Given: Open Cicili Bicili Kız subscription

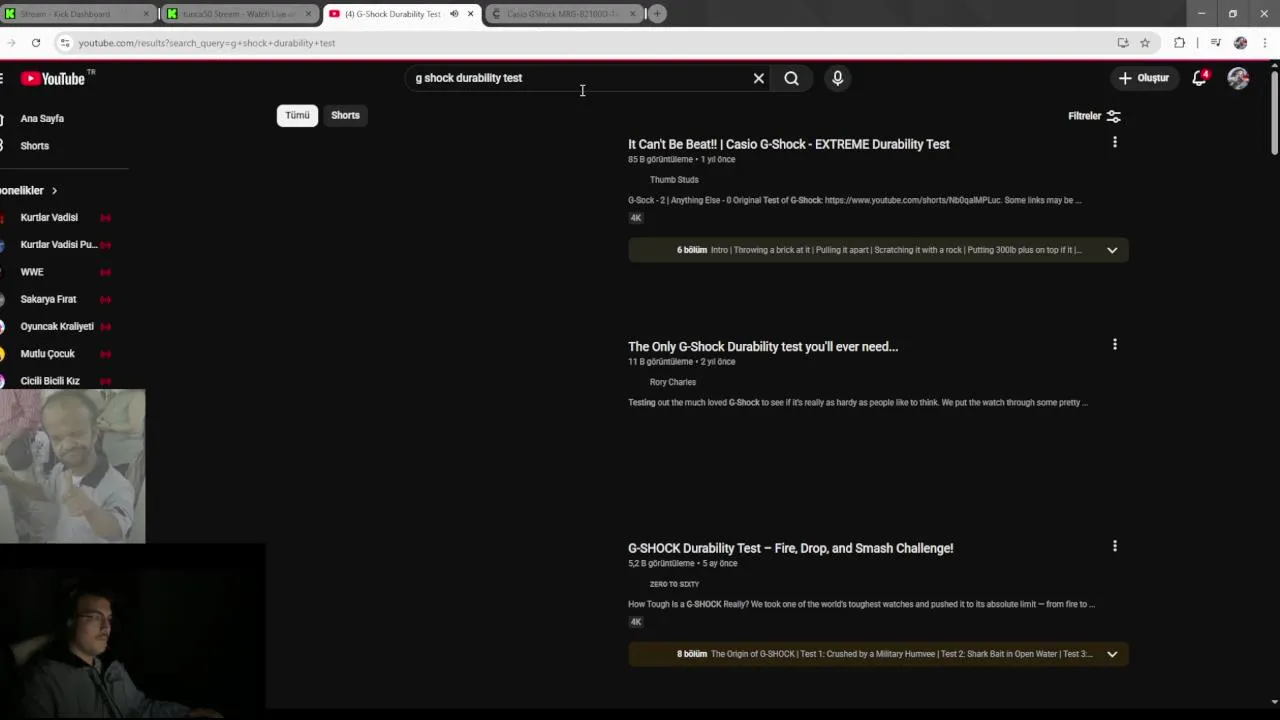Looking at the screenshot, I should click(50, 381).
